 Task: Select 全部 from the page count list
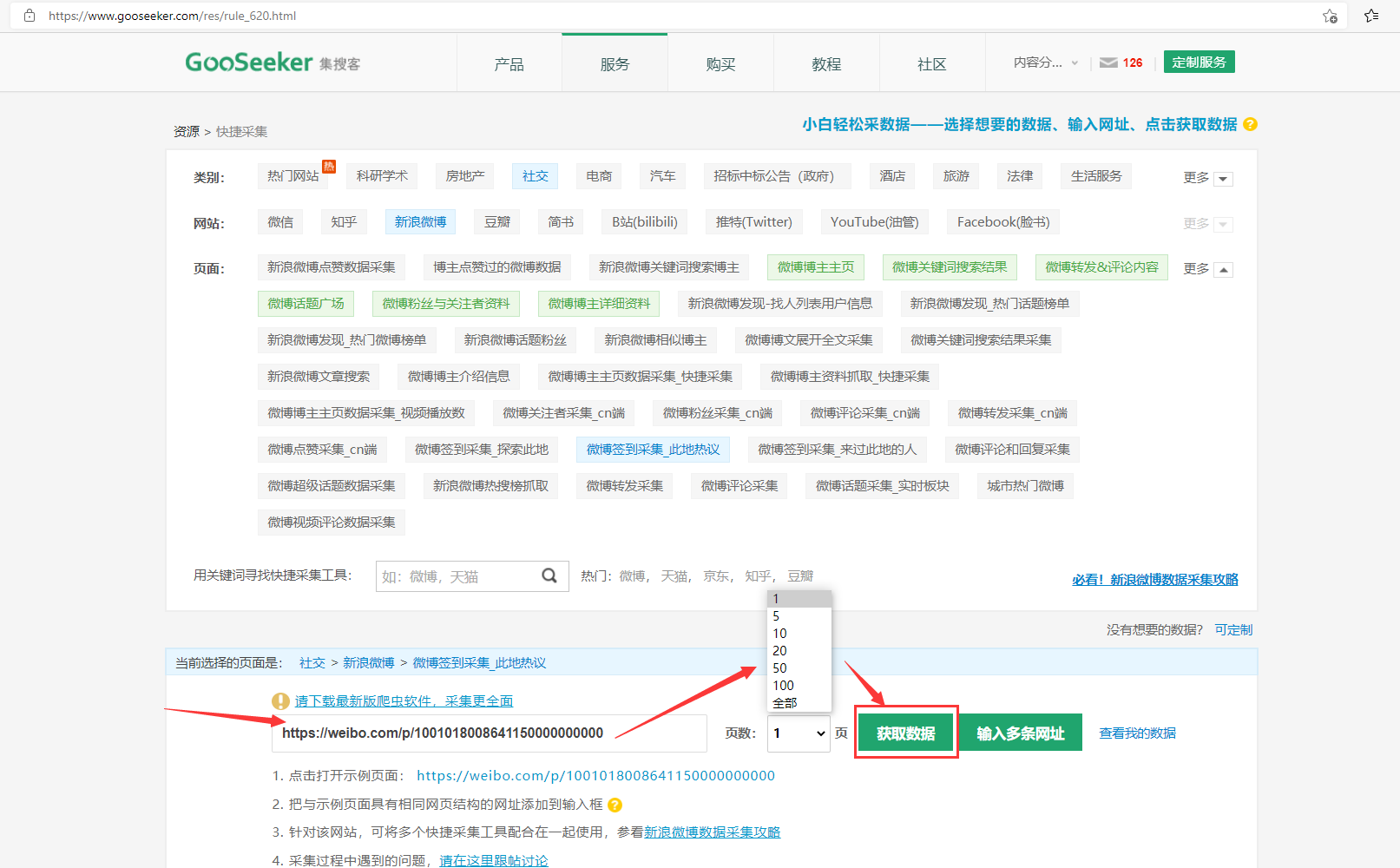pos(799,703)
